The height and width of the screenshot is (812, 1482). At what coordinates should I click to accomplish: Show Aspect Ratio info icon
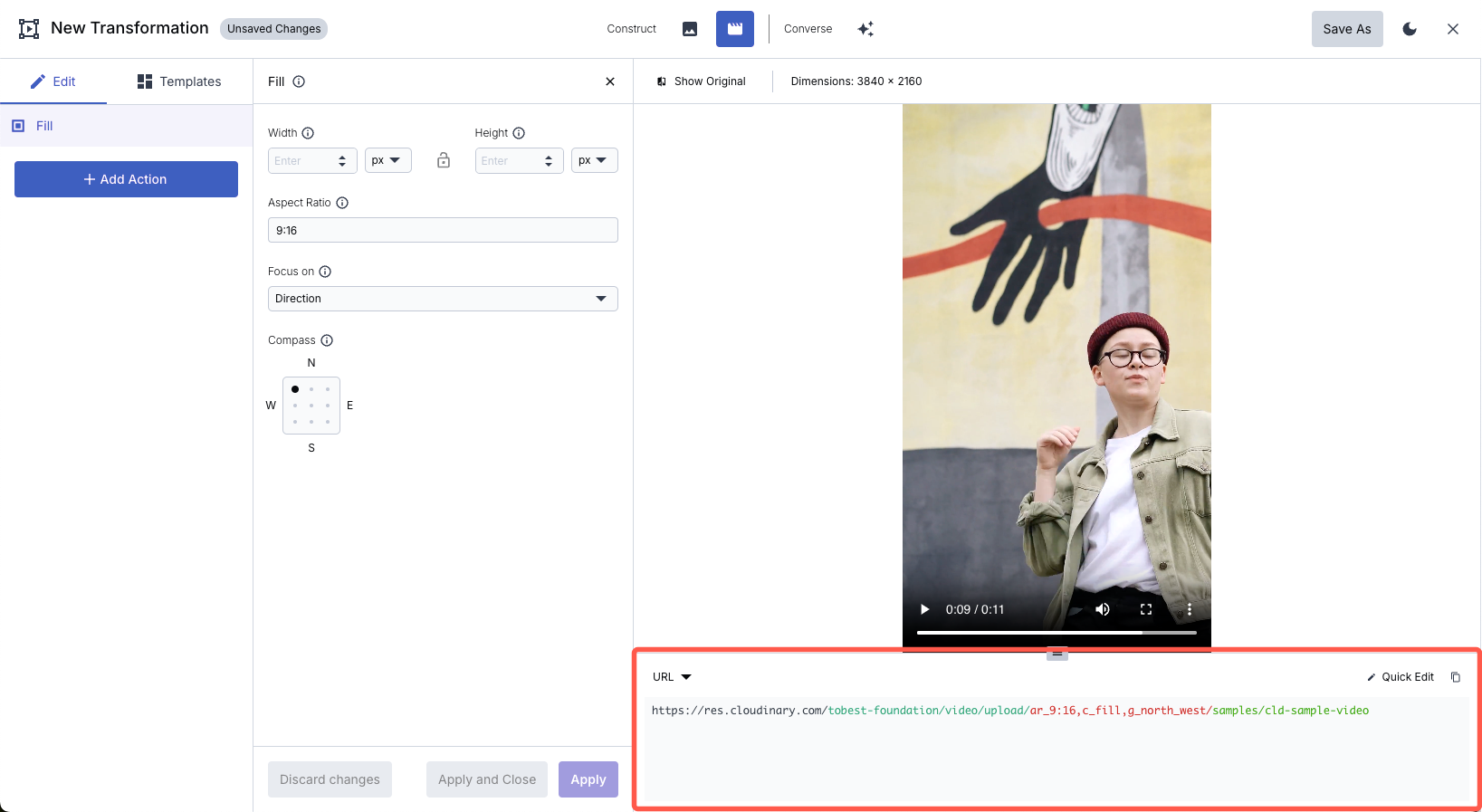coord(342,203)
